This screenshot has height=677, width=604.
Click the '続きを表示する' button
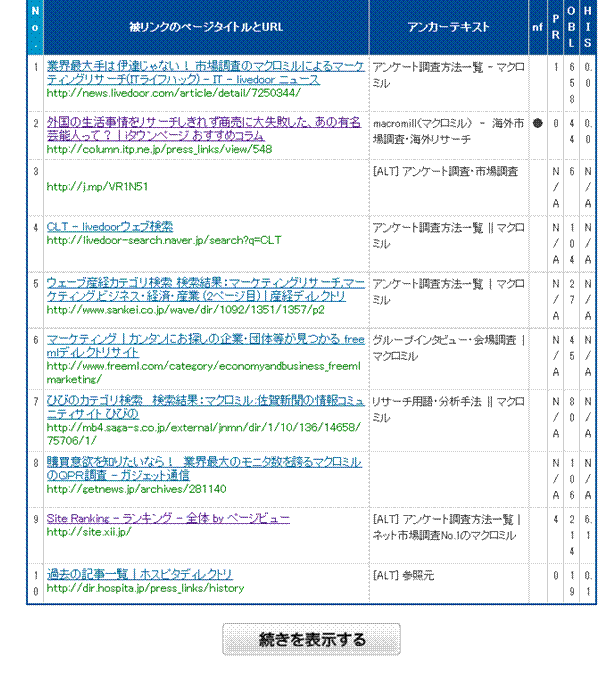(311, 639)
